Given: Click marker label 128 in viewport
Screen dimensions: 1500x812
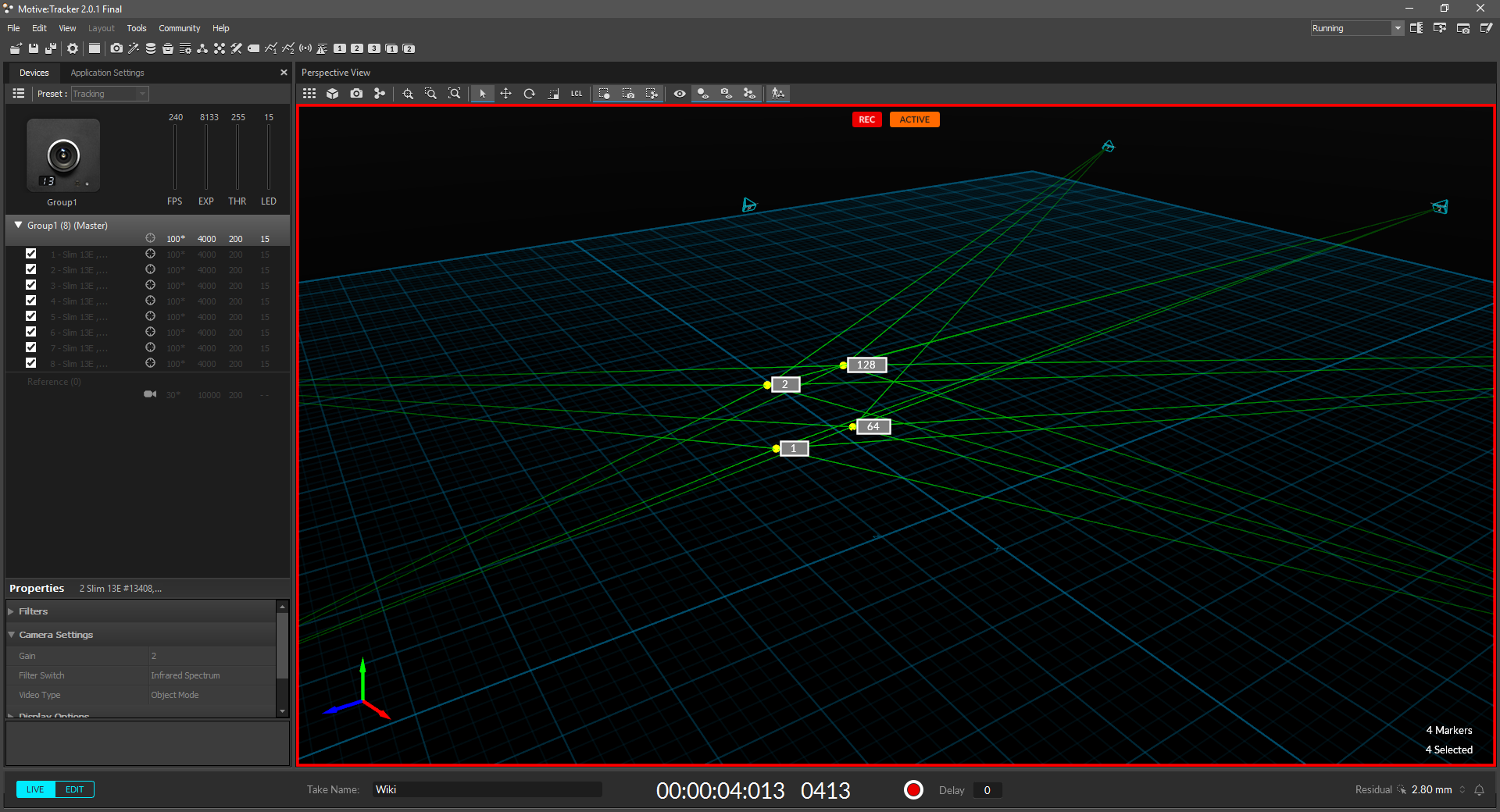Looking at the screenshot, I should (x=866, y=365).
